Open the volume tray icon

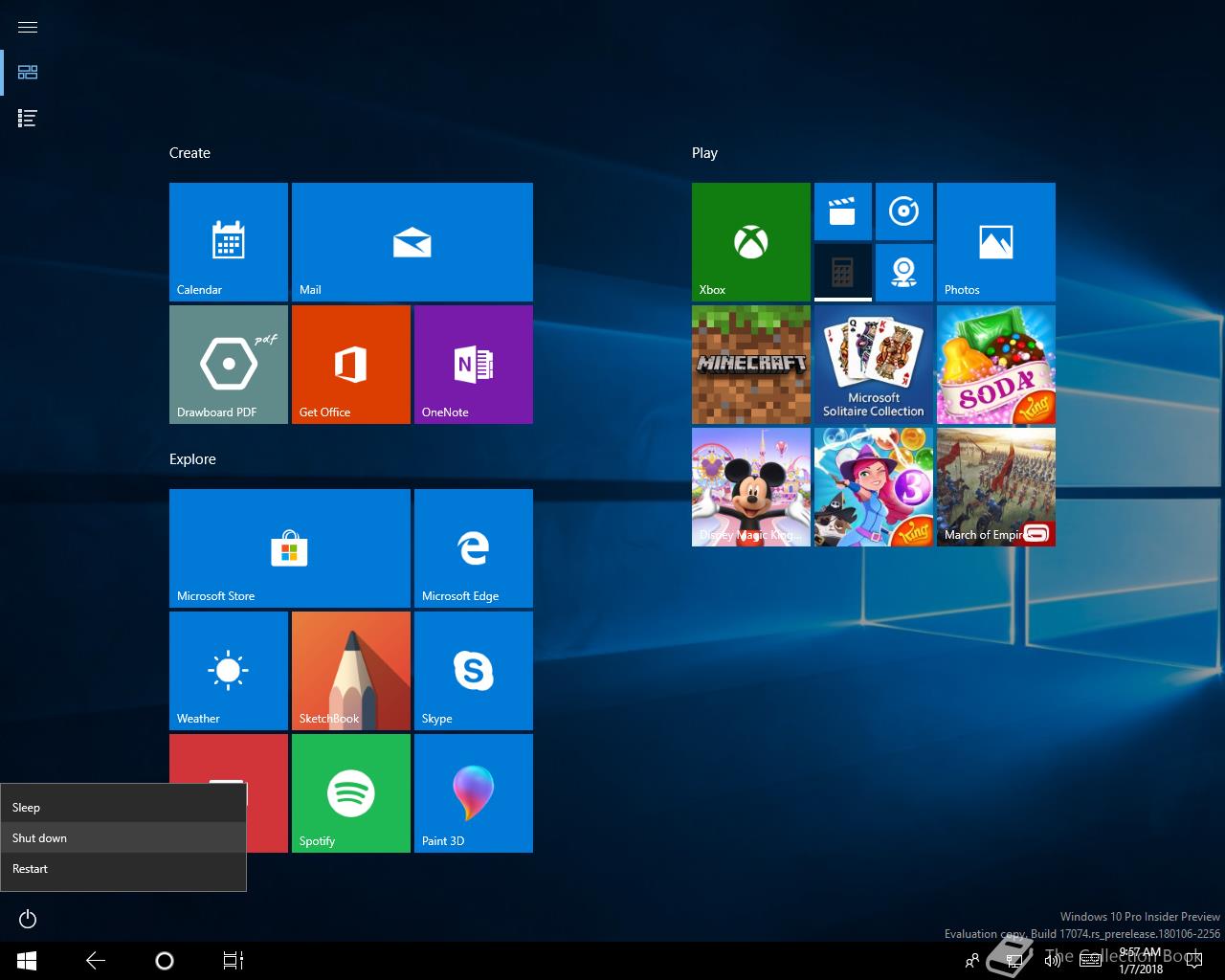click(1052, 961)
